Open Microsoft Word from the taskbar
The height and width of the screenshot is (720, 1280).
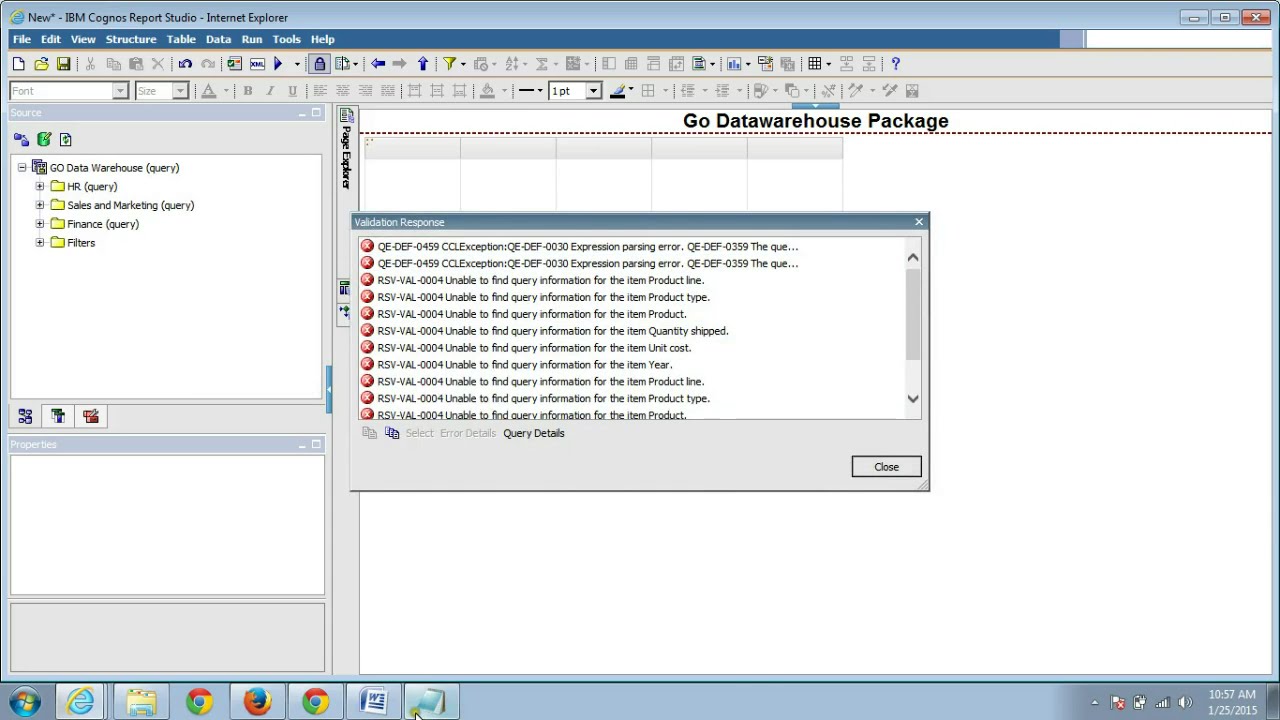tap(373, 701)
